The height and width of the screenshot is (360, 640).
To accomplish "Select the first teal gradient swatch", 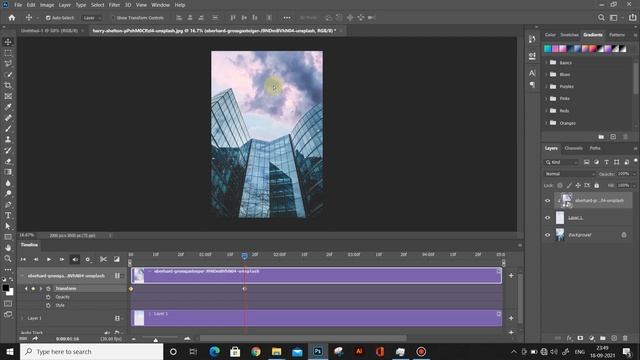I will (548, 49).
